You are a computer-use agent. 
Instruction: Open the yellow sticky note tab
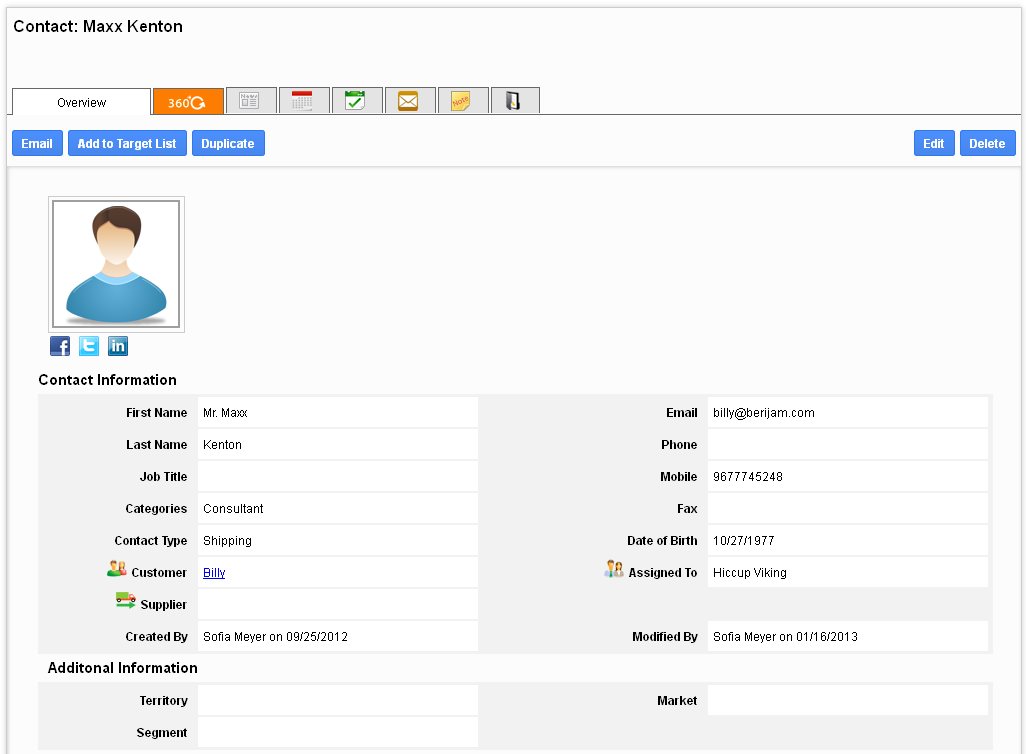pyautogui.click(x=461, y=101)
